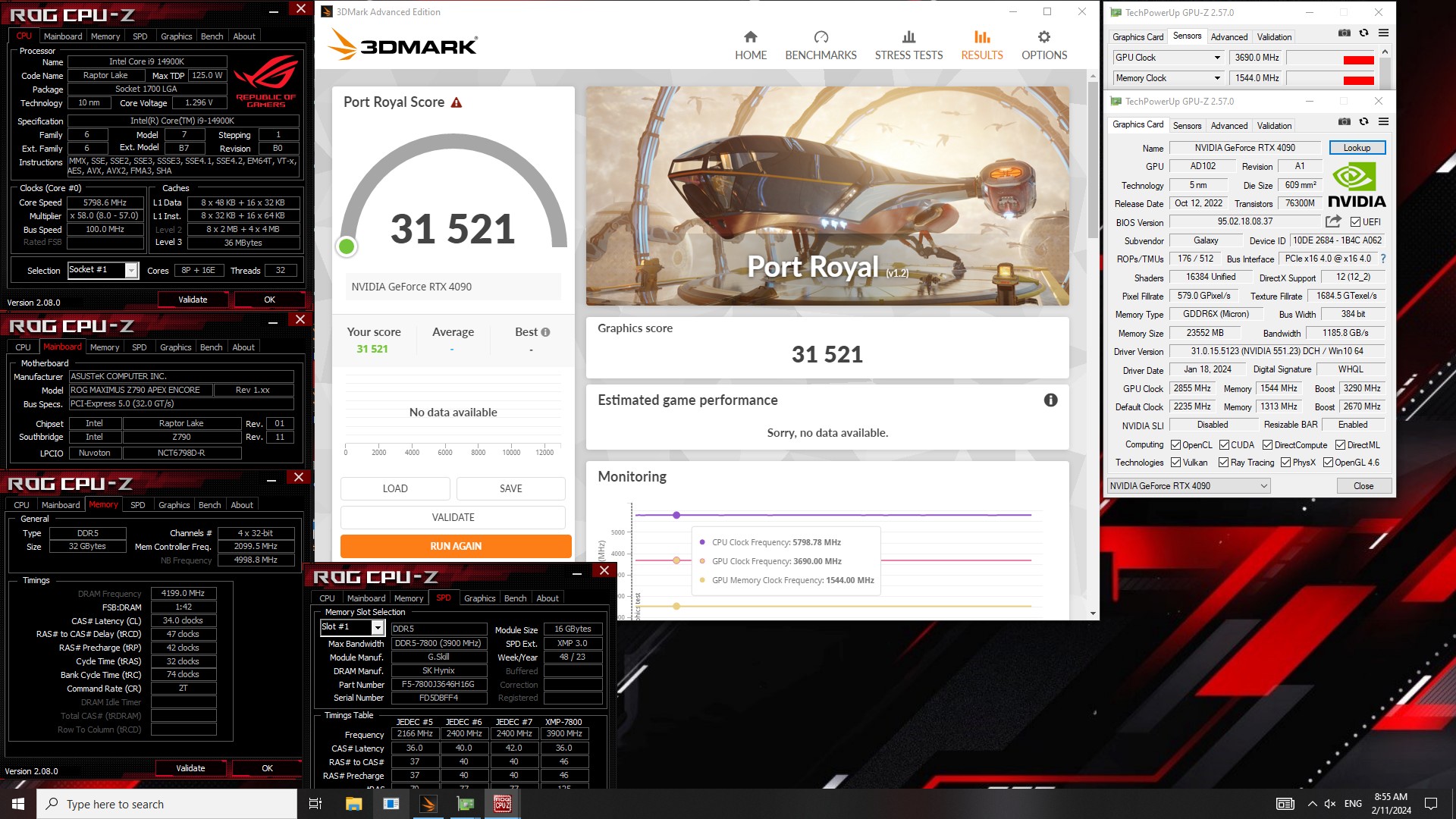Click the Memory Clock red sensor bar

(1358, 80)
